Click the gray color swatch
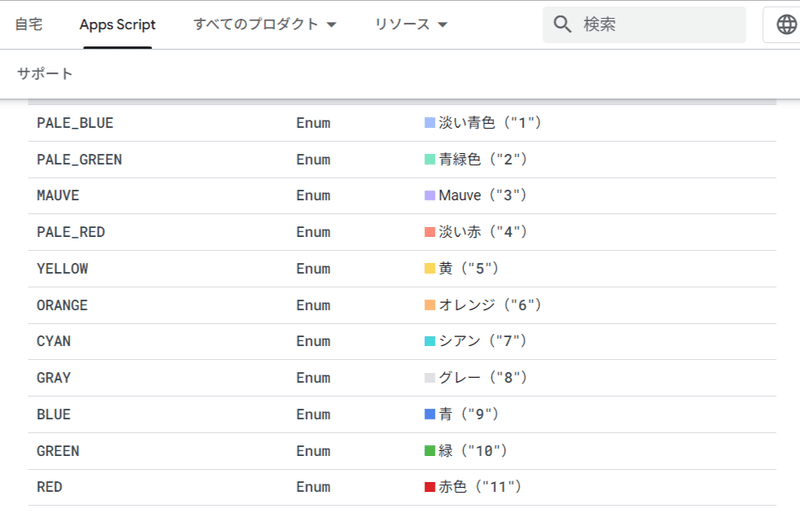This screenshot has height=526, width=800. (x=430, y=378)
